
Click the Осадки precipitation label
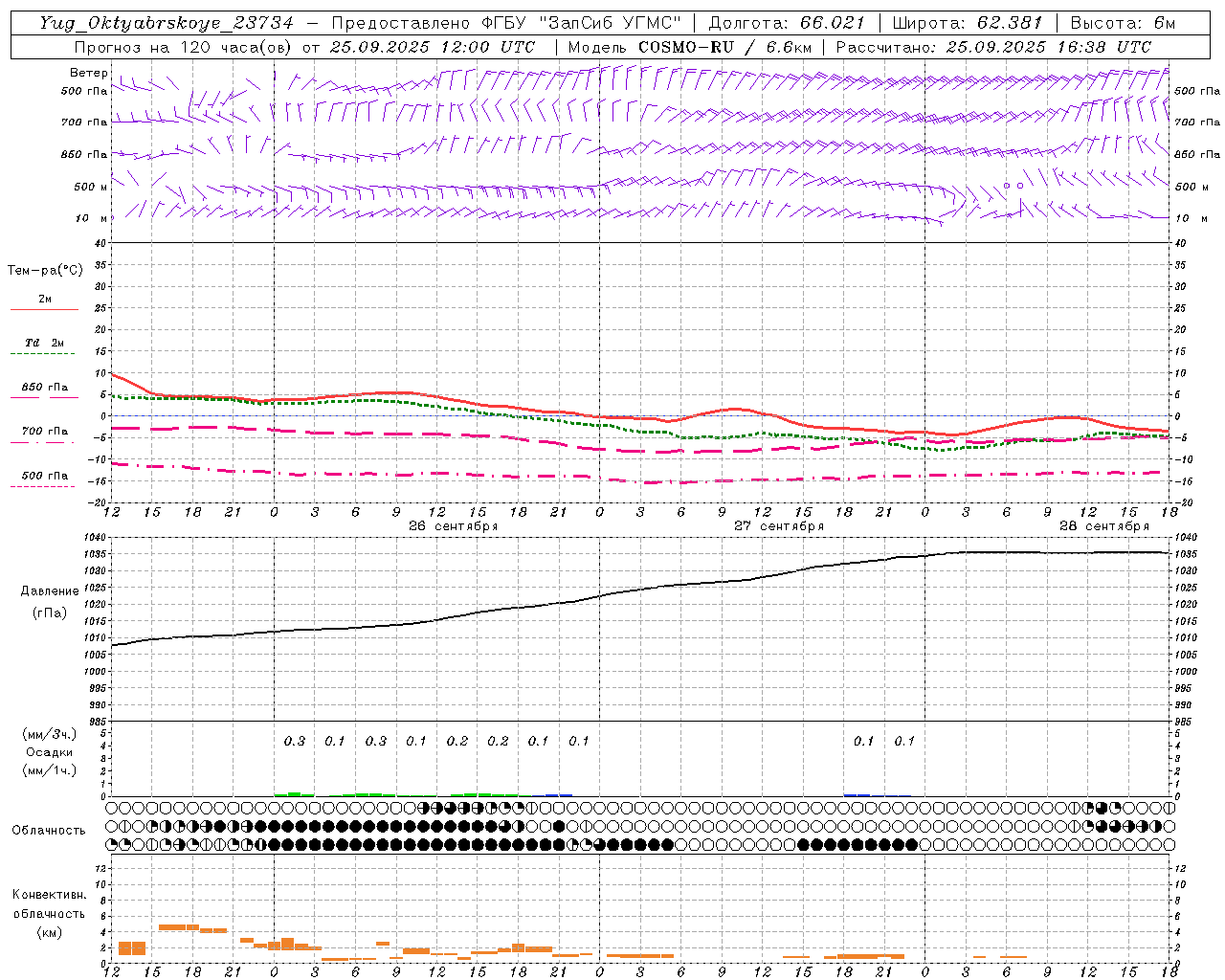click(x=50, y=752)
